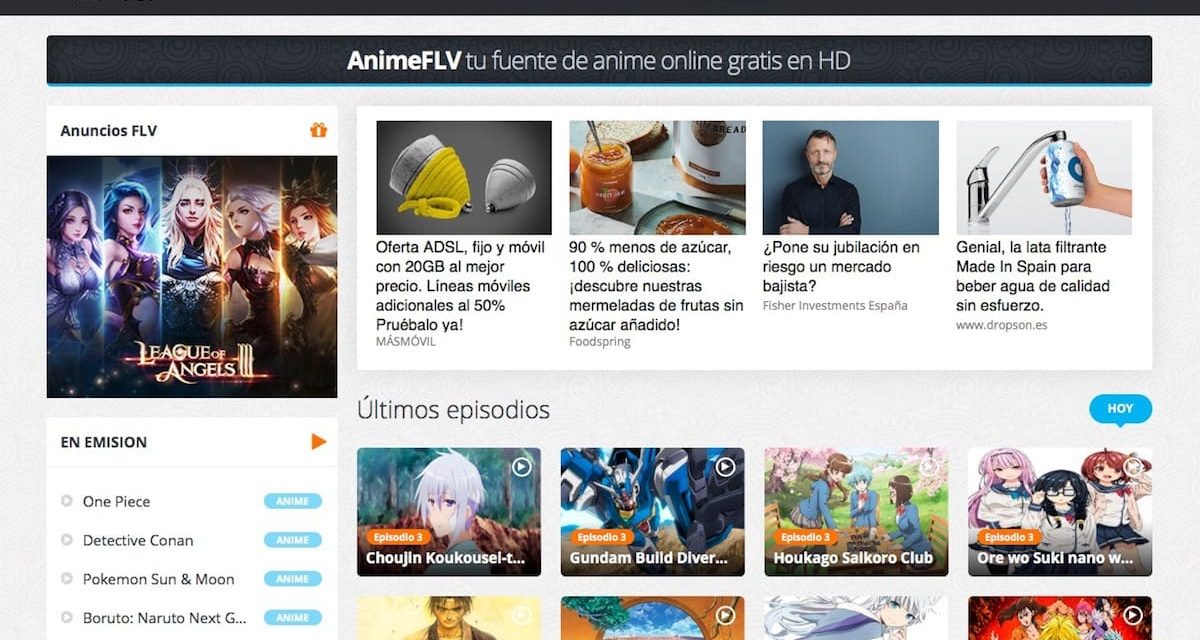Screen dimensions: 1200x640
Task: Expand the EN EMISION list via the orange arrow
Action: 318,441
